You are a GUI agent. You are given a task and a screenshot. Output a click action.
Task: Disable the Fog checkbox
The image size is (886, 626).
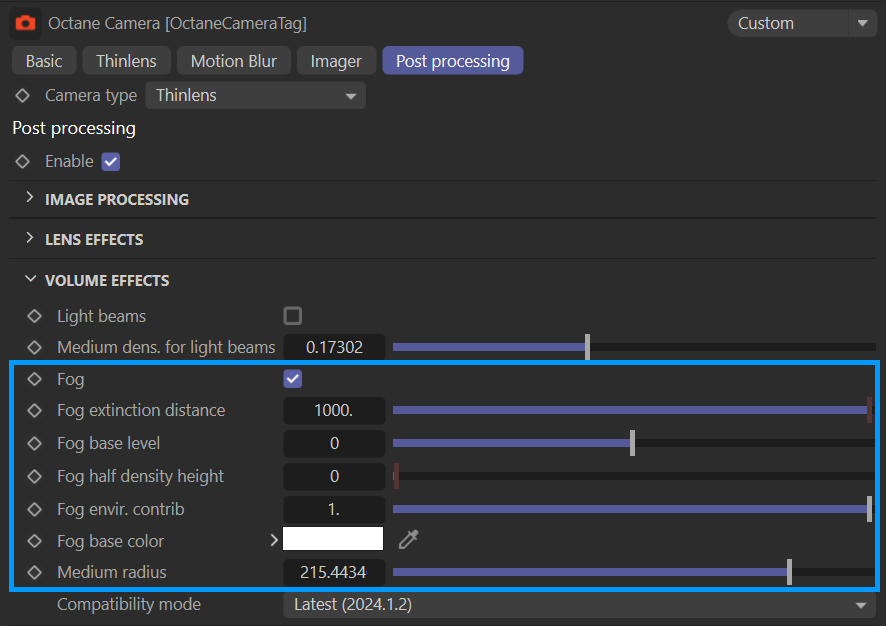293,379
